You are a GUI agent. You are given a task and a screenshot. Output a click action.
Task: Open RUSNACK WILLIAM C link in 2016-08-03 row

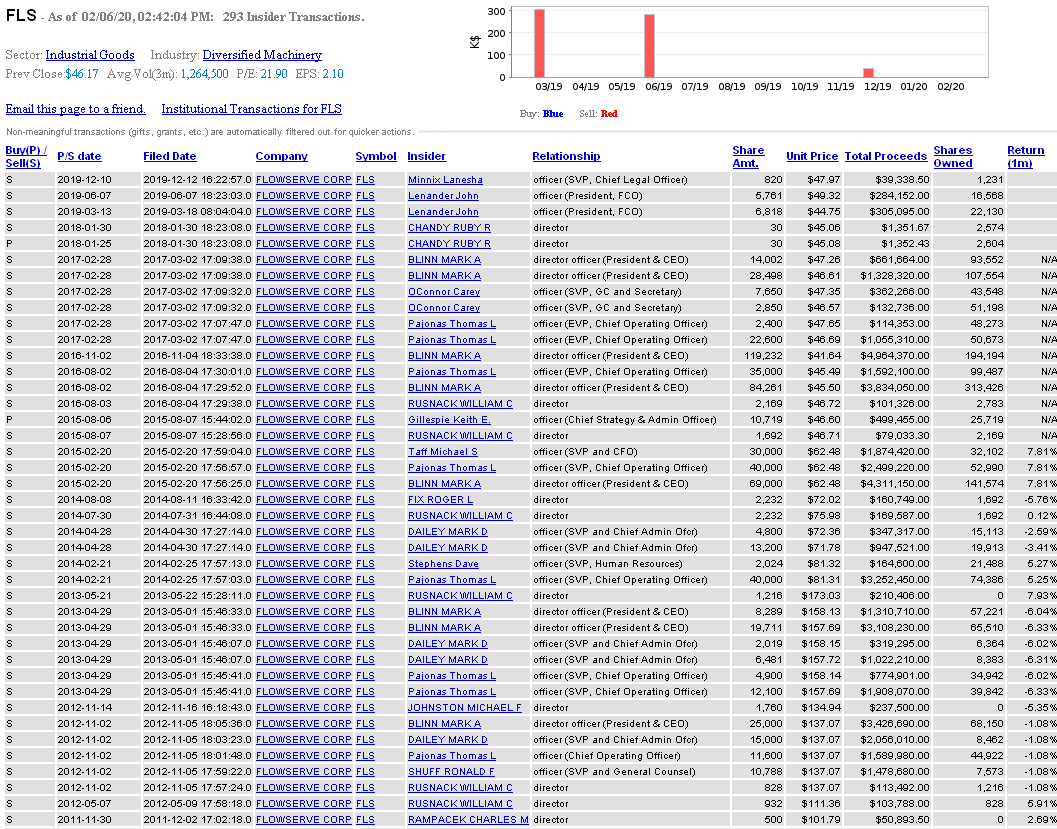460,404
